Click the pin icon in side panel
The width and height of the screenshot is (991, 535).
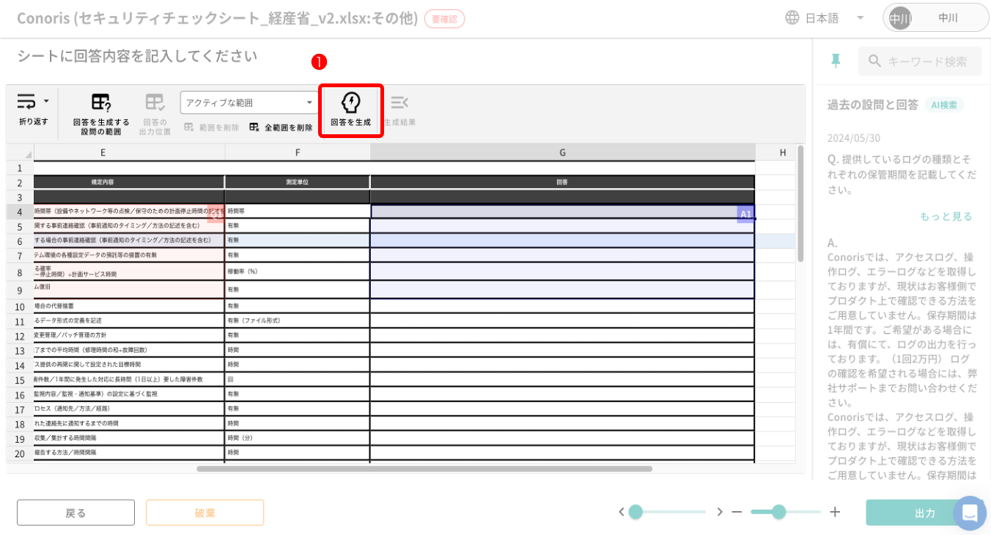point(836,62)
